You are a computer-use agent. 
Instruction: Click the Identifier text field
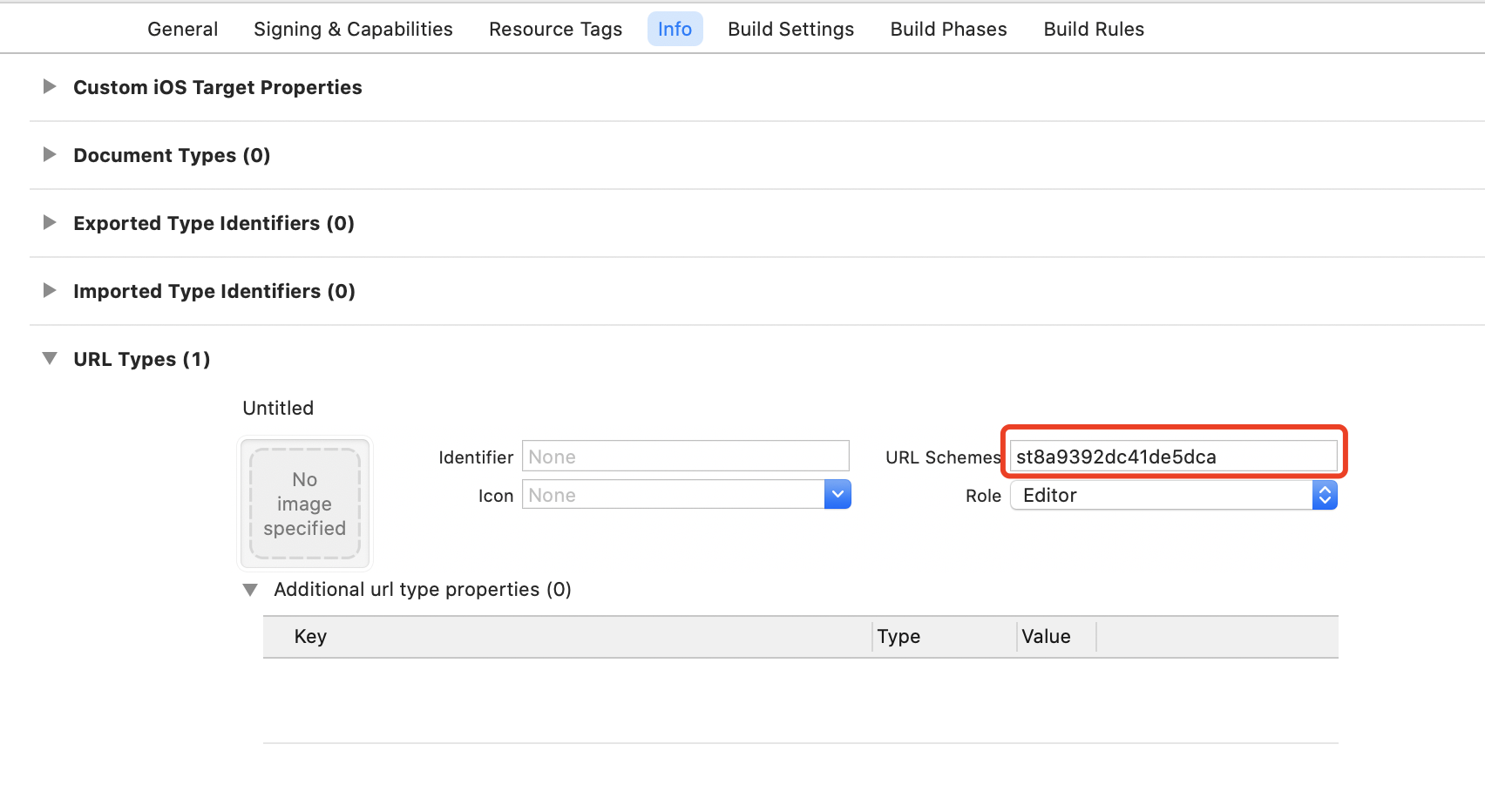(x=685, y=457)
